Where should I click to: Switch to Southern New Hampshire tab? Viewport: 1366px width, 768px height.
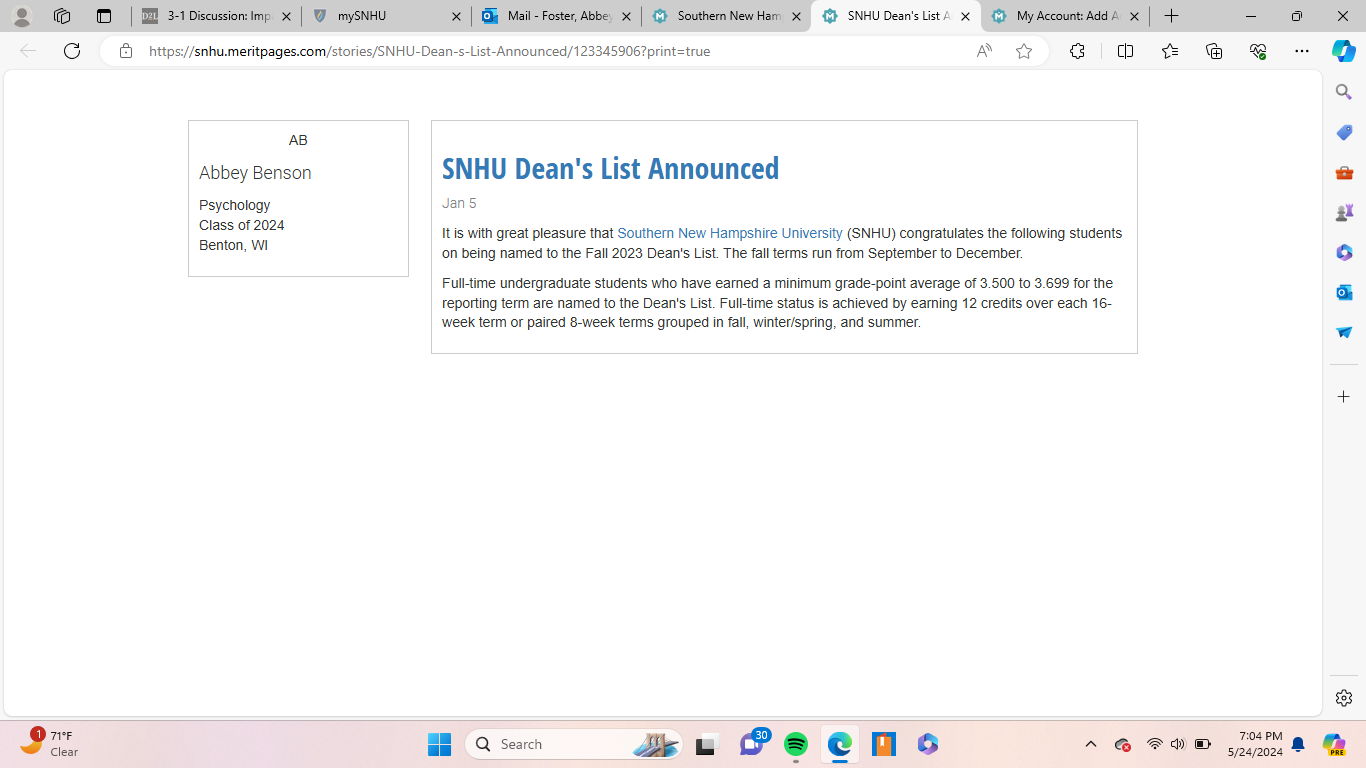pyautogui.click(x=726, y=16)
